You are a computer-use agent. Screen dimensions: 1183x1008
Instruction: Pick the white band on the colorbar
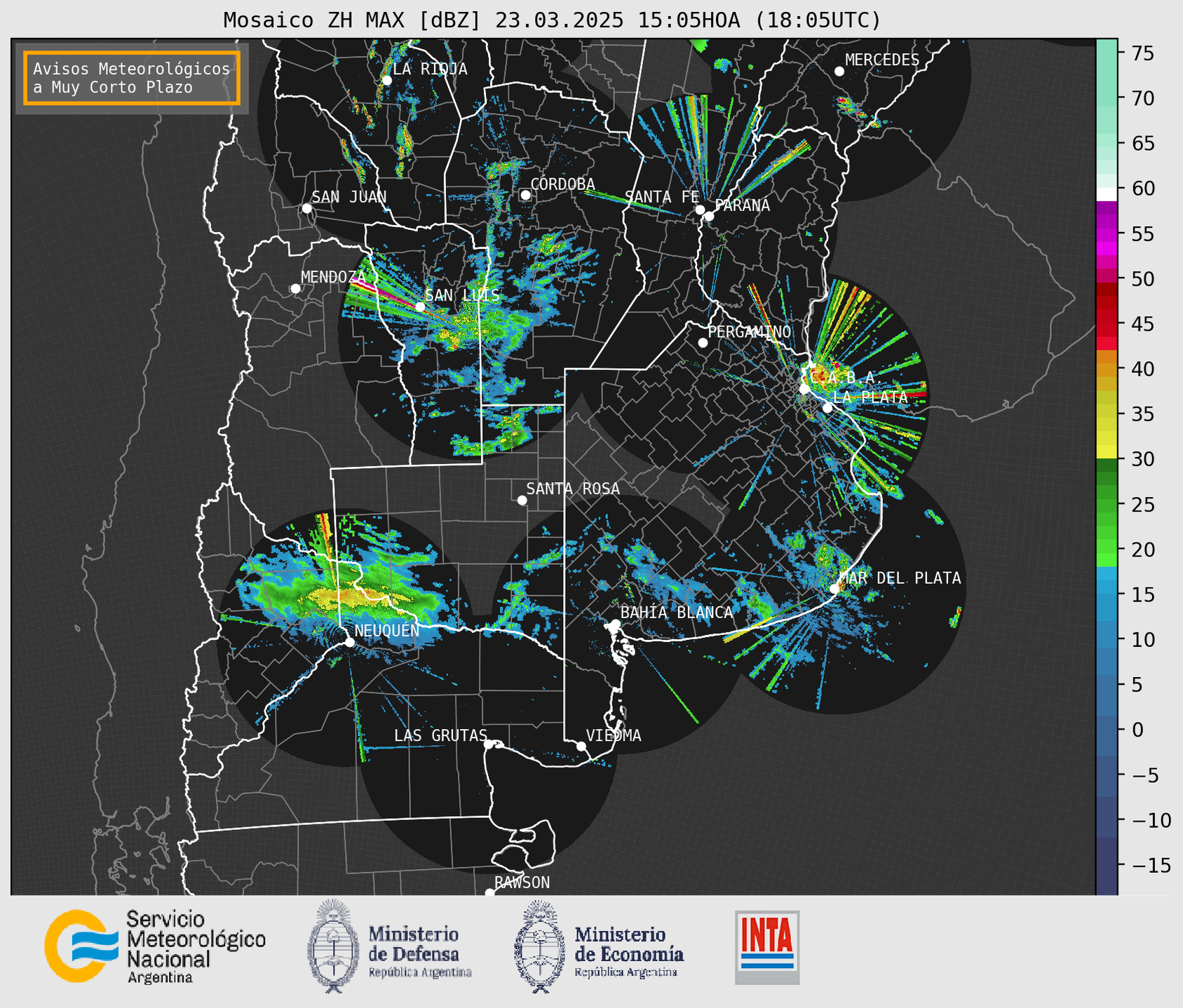(1107, 194)
